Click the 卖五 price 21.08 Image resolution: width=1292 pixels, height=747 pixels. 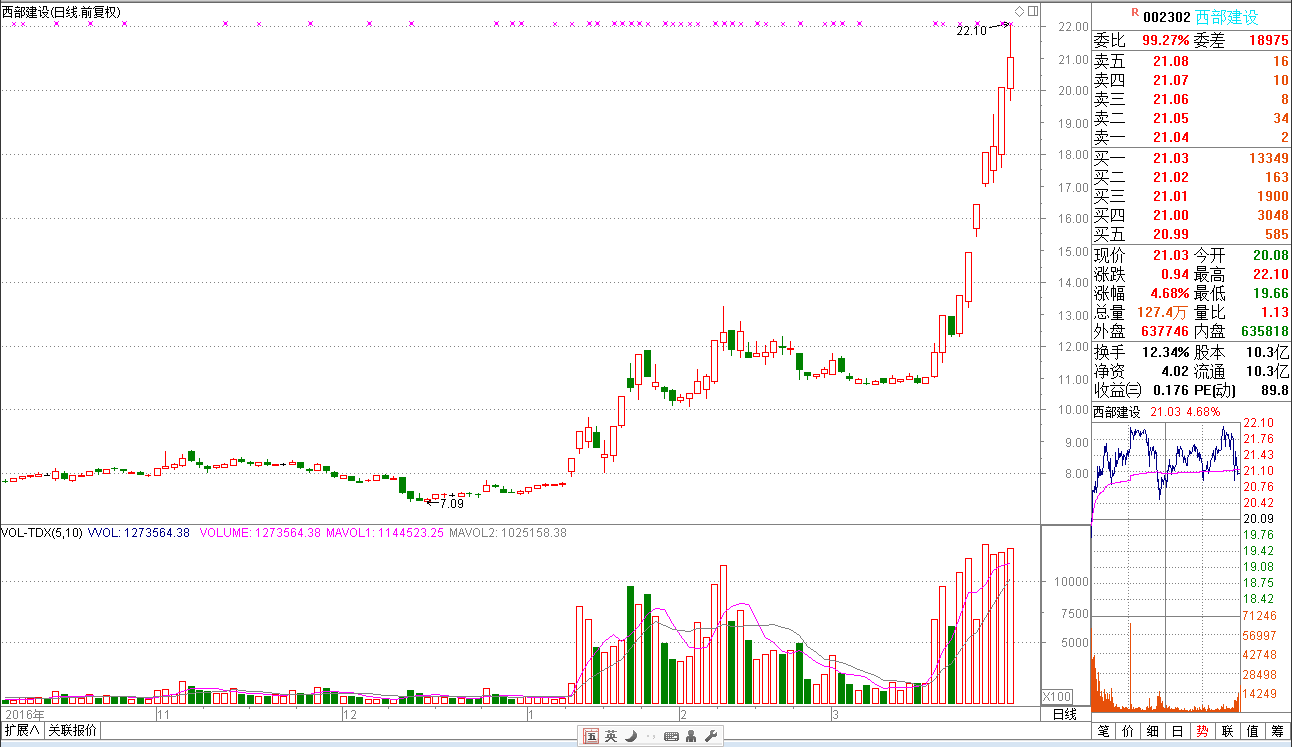(1171, 61)
